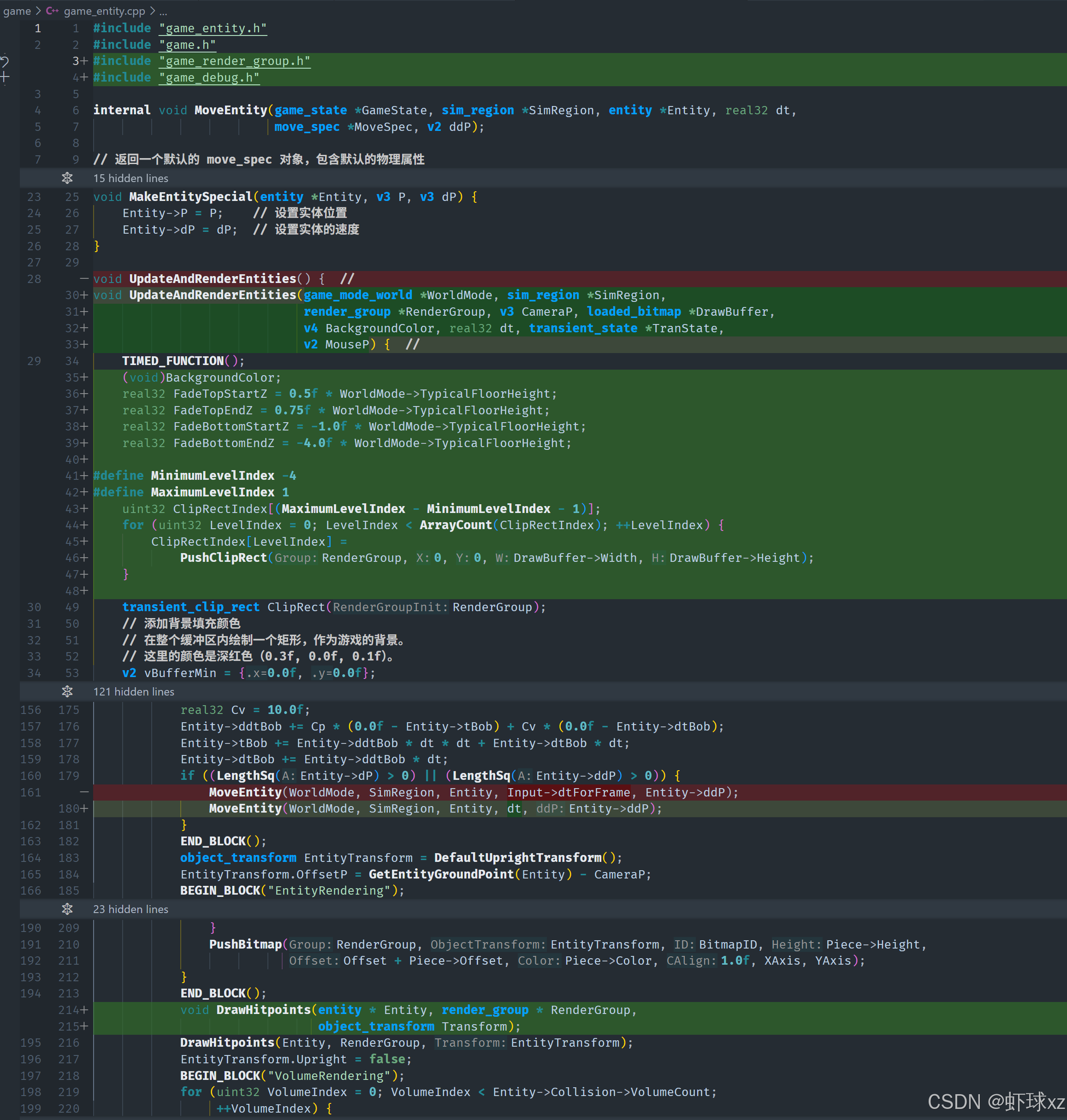This screenshot has width=1067, height=1120.
Task: Click the C++ file icon in breadcrumb
Action: (x=52, y=11)
